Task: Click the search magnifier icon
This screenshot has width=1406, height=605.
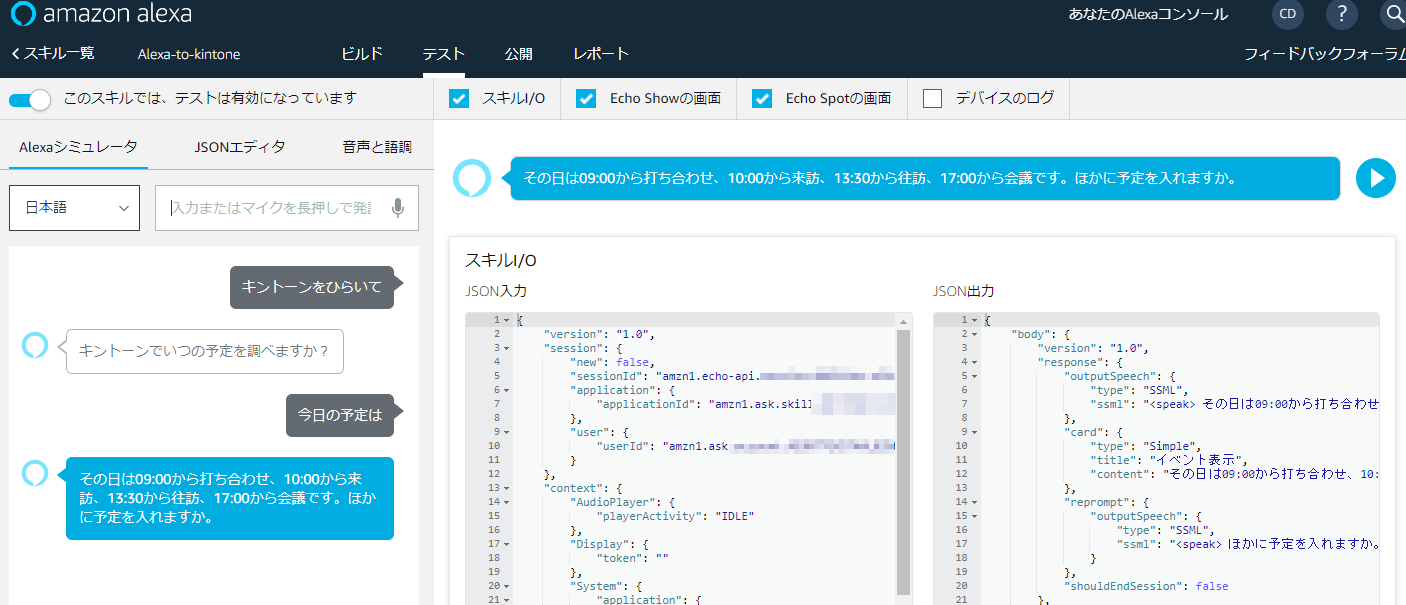Action: pos(1394,14)
